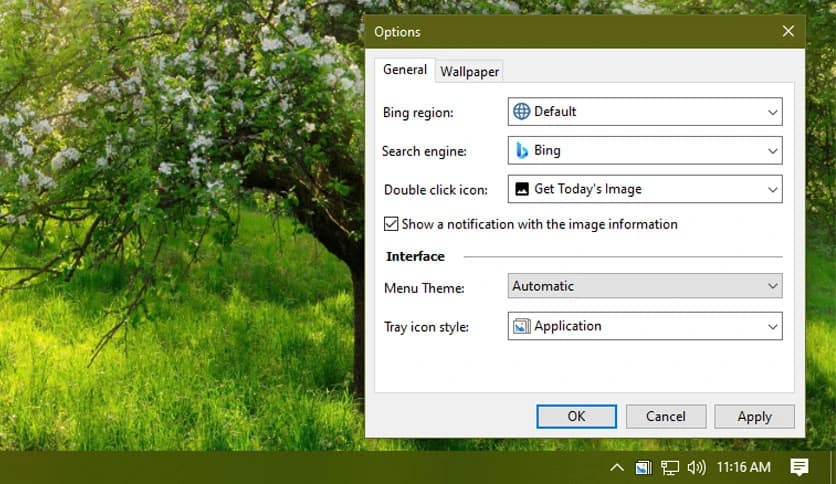The height and width of the screenshot is (484, 836).
Task: Expand the Search engine dropdown arrow
Action: point(772,151)
